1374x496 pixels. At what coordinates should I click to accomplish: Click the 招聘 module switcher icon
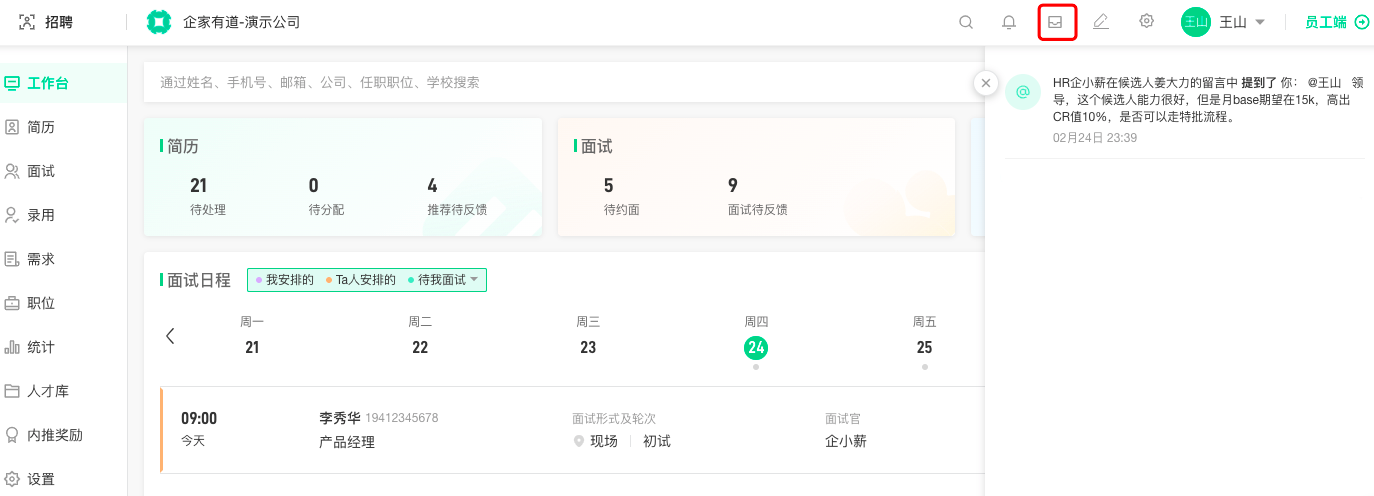point(27,22)
